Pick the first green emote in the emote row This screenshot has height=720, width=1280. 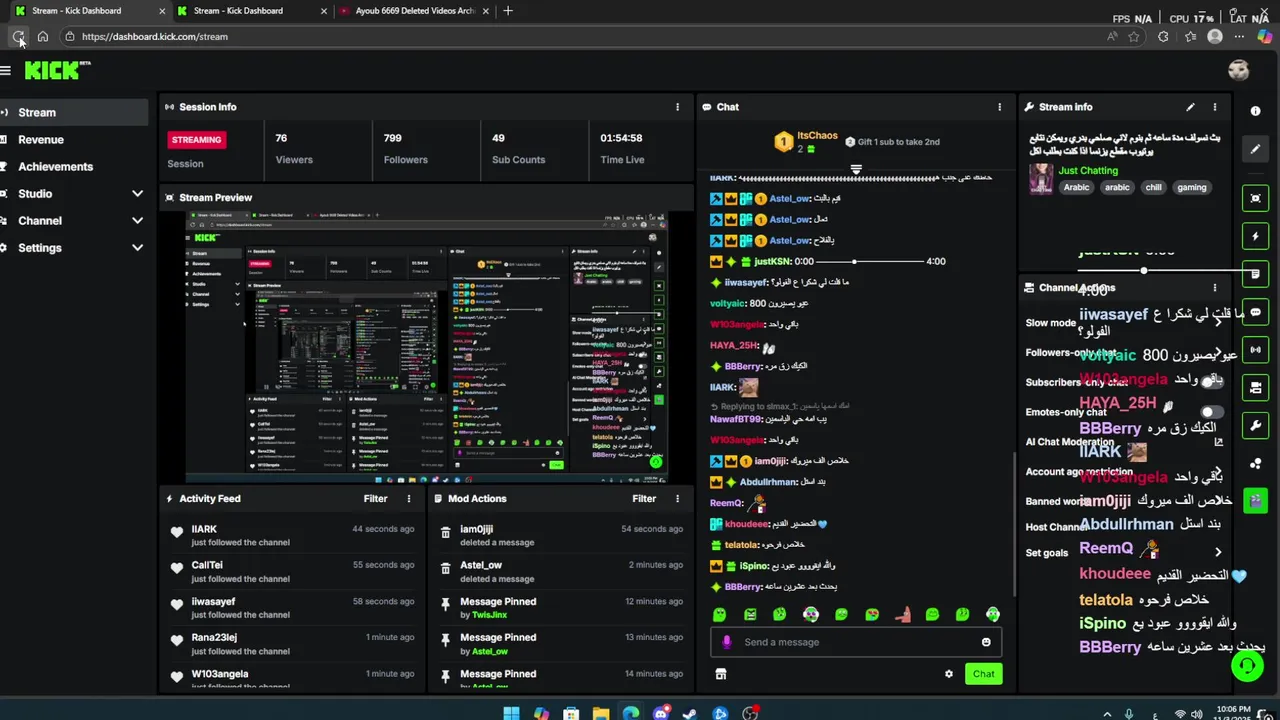pyautogui.click(x=719, y=614)
